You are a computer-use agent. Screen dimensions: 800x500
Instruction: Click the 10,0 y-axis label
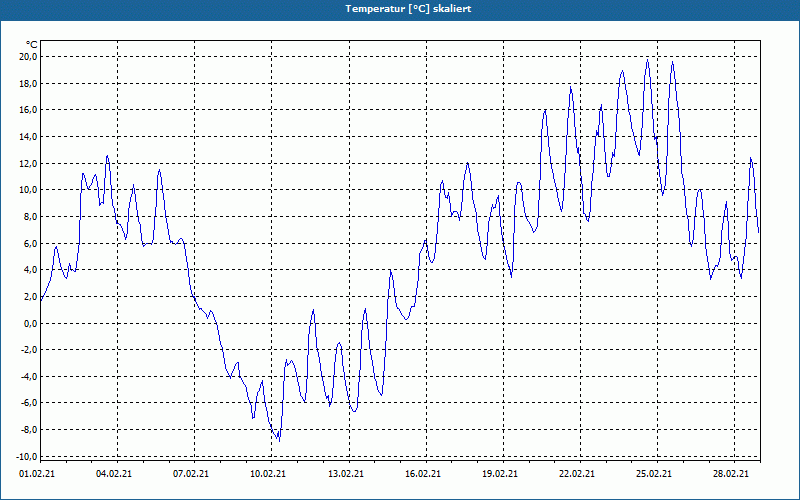28,190
